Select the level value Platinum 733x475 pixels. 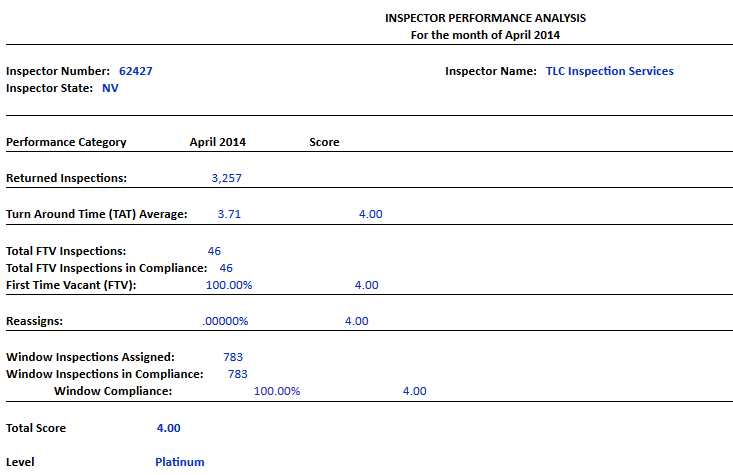180,462
